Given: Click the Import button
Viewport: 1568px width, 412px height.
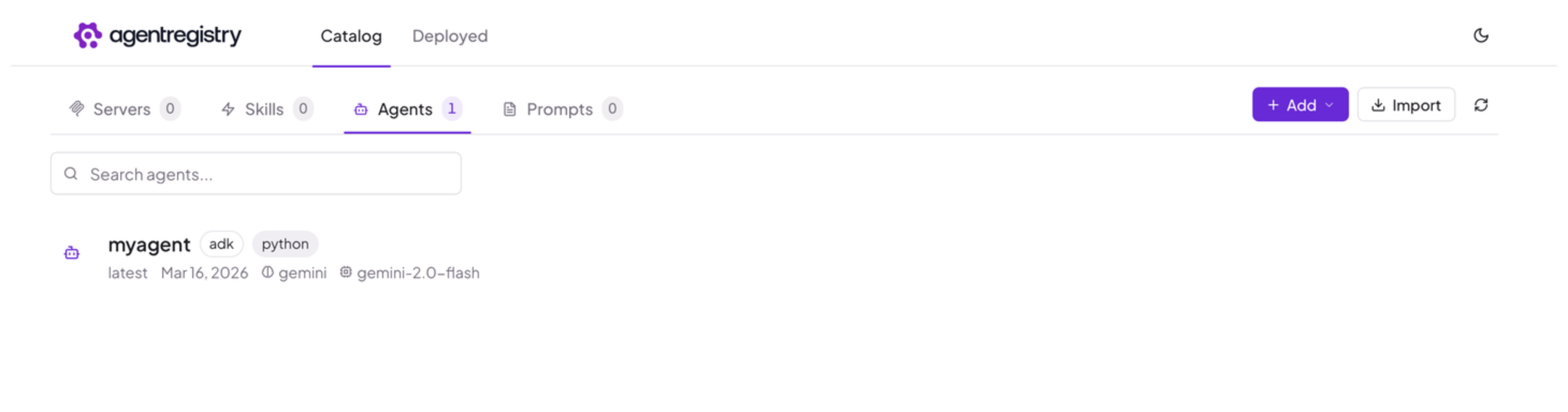Looking at the screenshot, I should click(1406, 105).
